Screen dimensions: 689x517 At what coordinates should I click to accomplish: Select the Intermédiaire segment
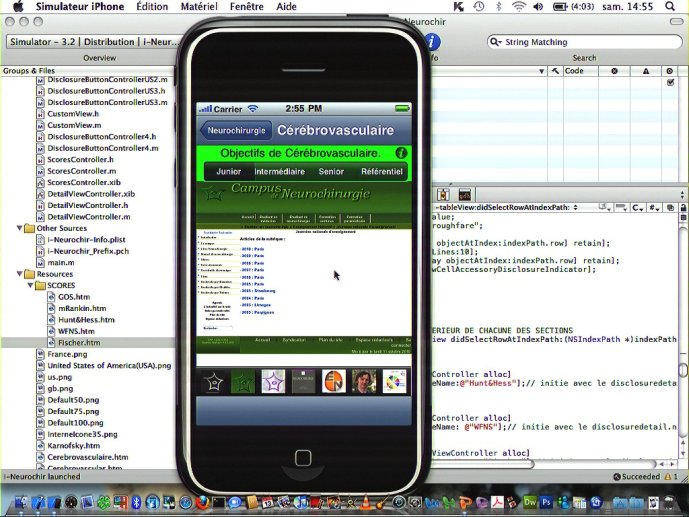point(279,172)
